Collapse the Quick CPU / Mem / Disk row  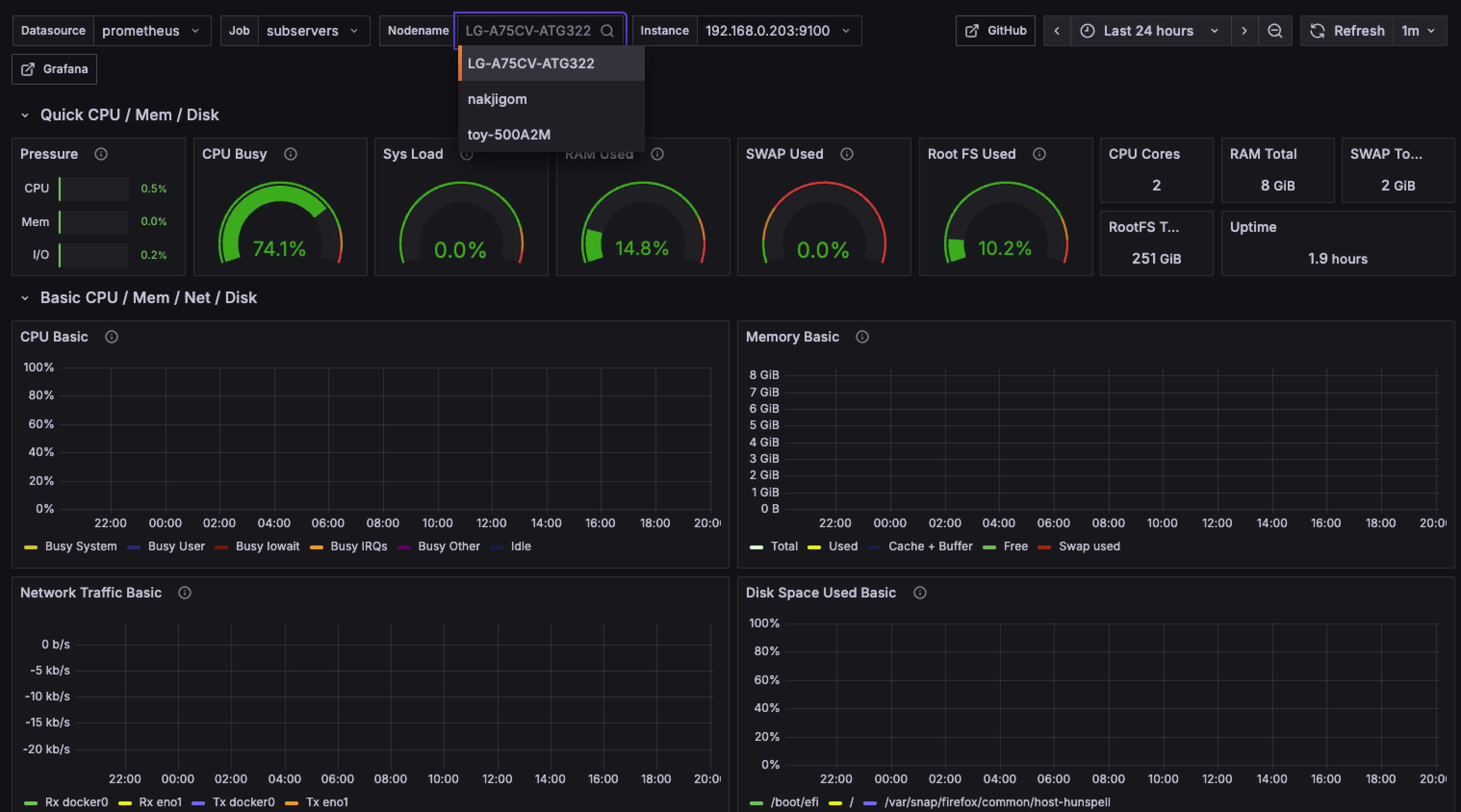click(x=25, y=115)
